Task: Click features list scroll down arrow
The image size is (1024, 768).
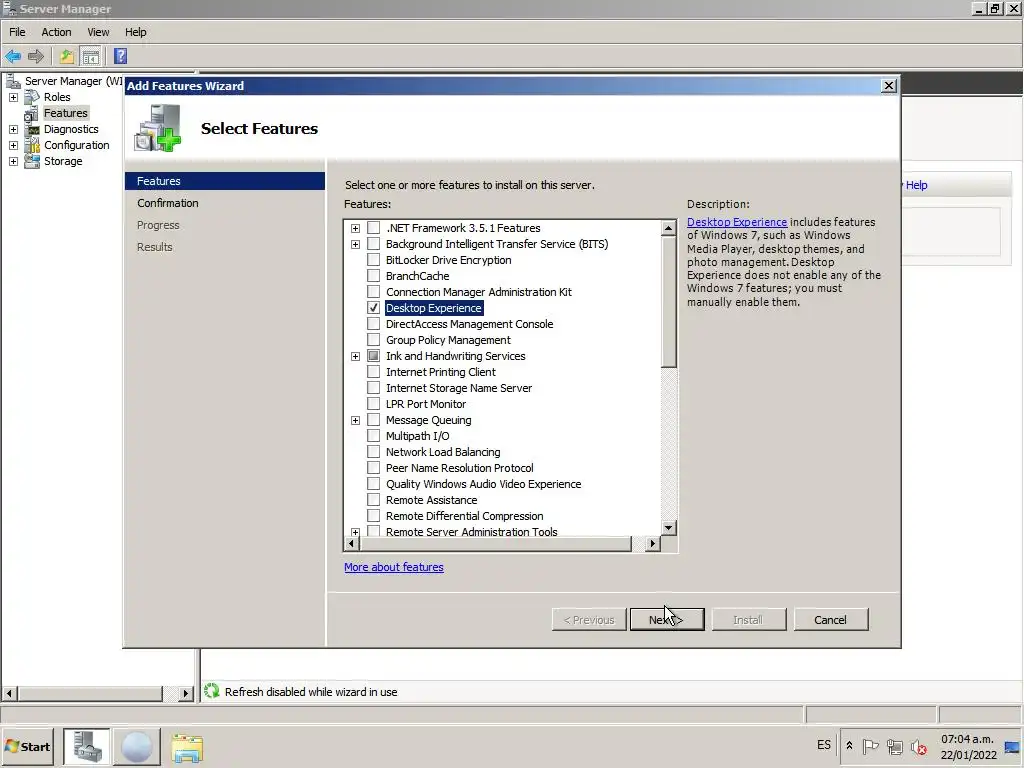Action: (668, 528)
